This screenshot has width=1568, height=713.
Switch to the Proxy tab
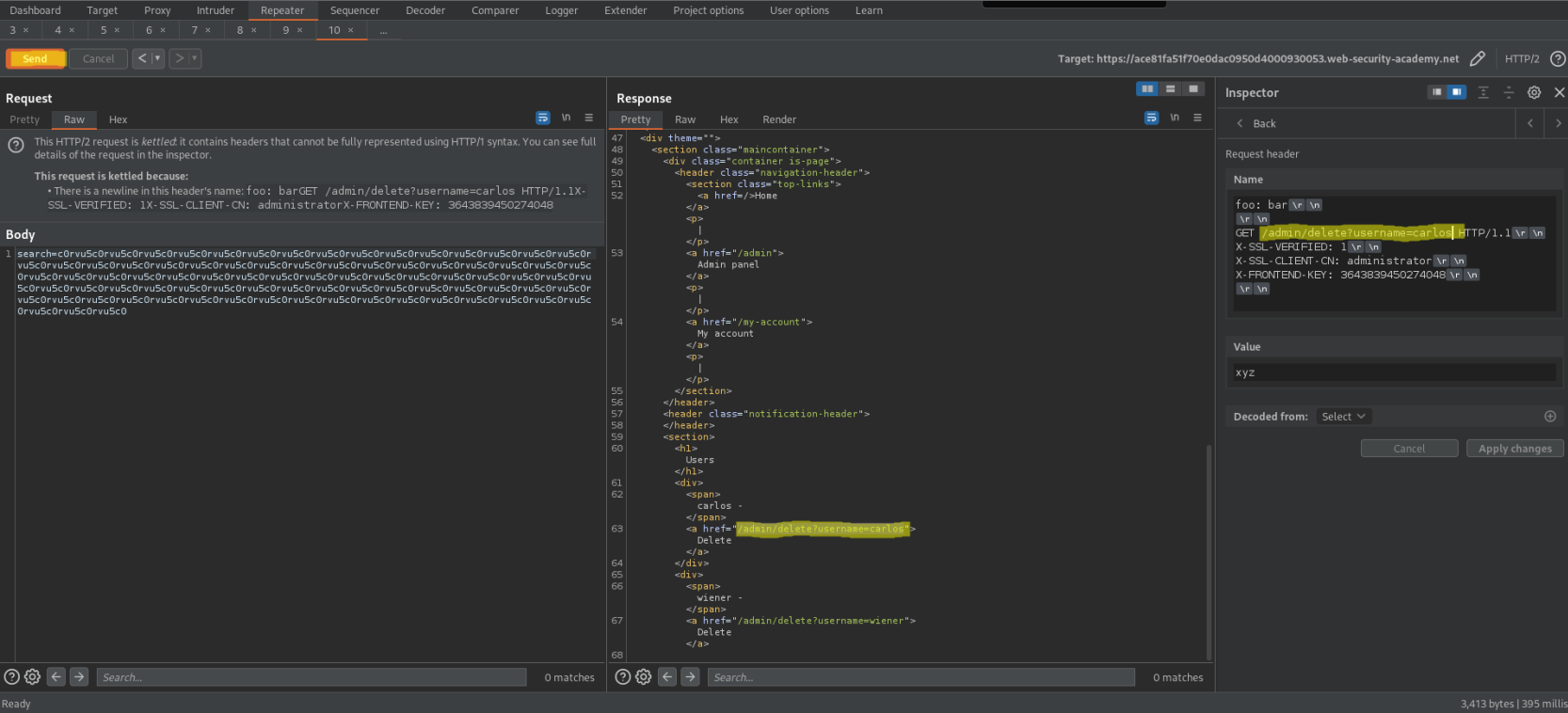click(x=157, y=10)
